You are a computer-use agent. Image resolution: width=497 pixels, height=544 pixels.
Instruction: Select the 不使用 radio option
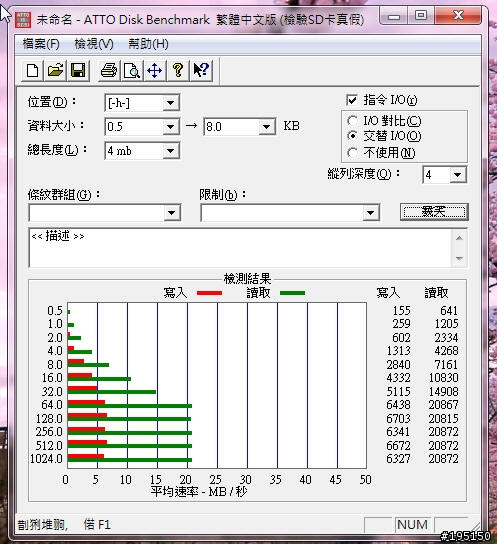pyautogui.click(x=352, y=153)
